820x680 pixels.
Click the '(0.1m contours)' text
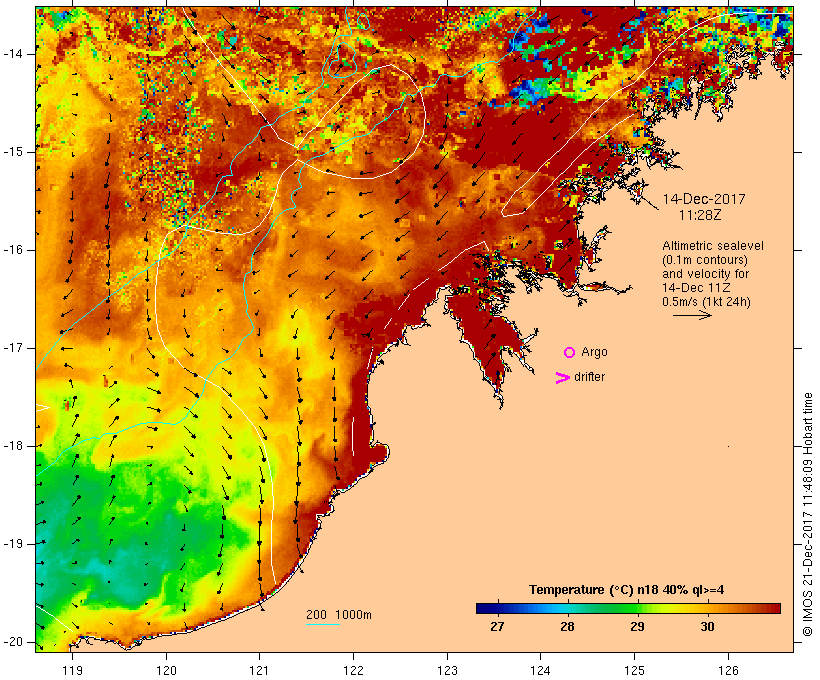[x=705, y=260]
